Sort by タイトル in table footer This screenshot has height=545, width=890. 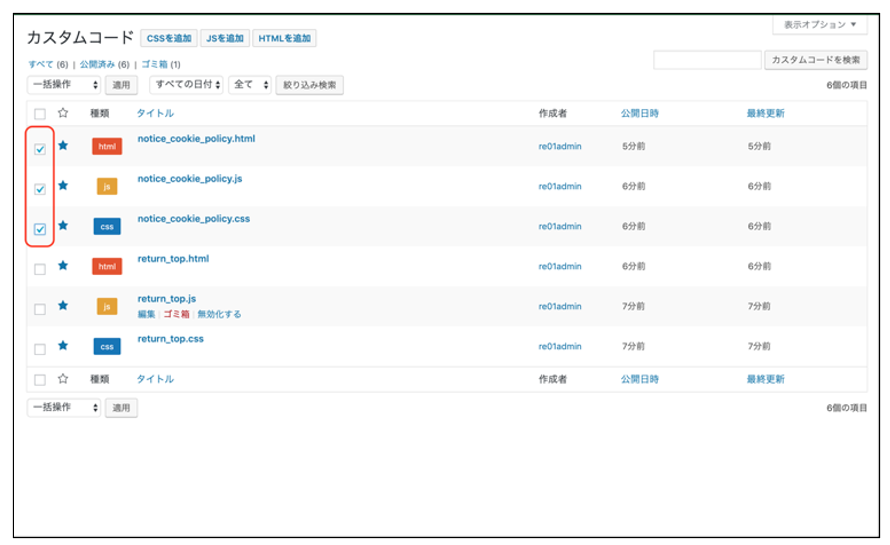click(155, 379)
